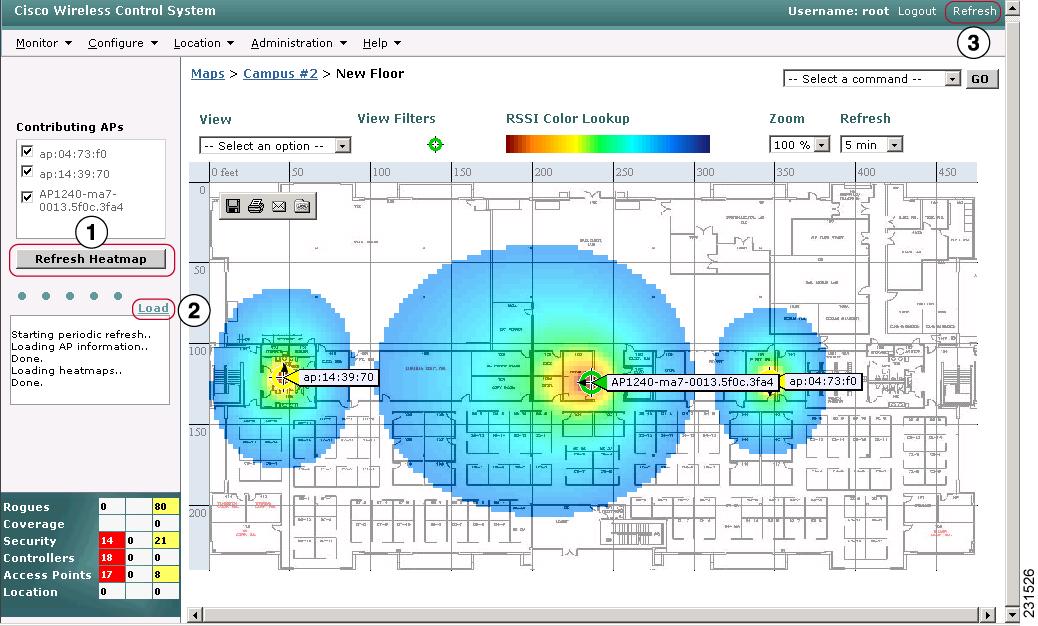Screen dimensions: 1038x626
Task: Open the Configure menu
Action: pyautogui.click(x=122, y=43)
